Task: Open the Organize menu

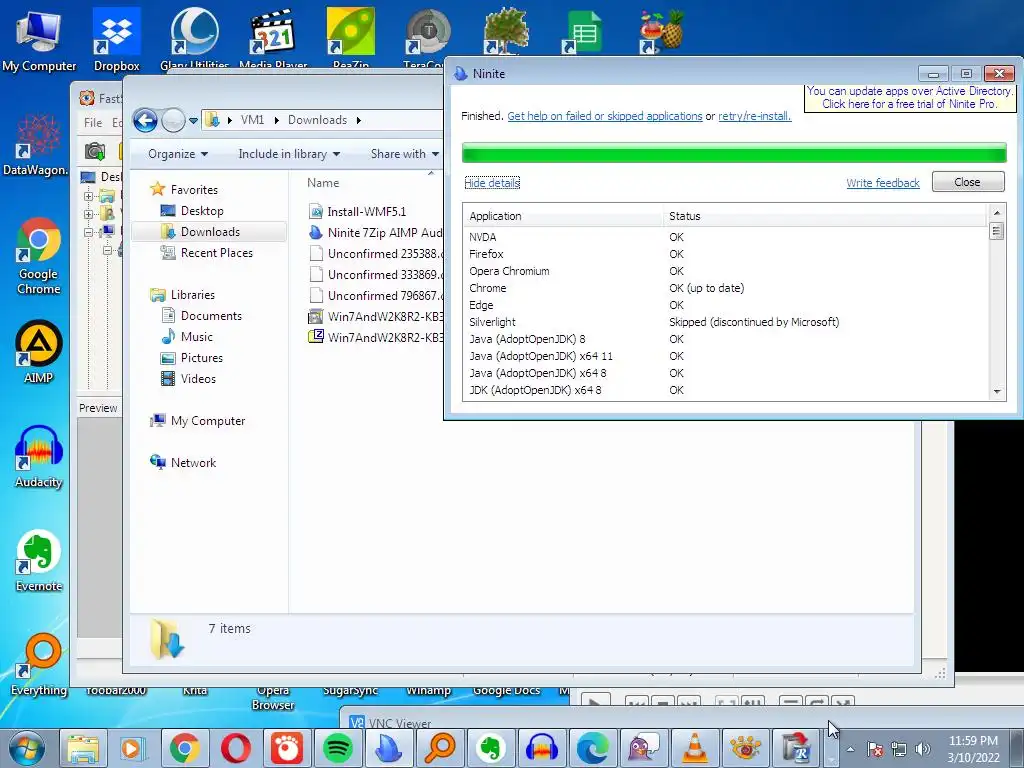Action: (x=178, y=154)
